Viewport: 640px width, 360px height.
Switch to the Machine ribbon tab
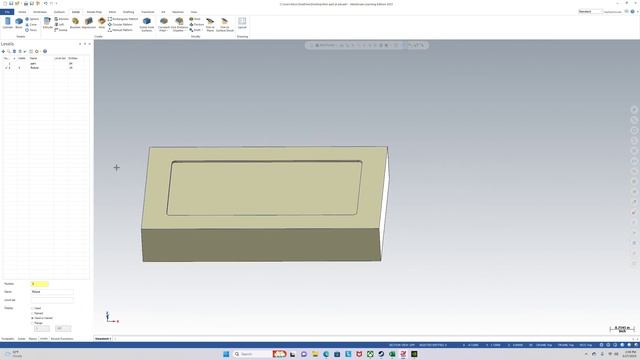pos(178,12)
